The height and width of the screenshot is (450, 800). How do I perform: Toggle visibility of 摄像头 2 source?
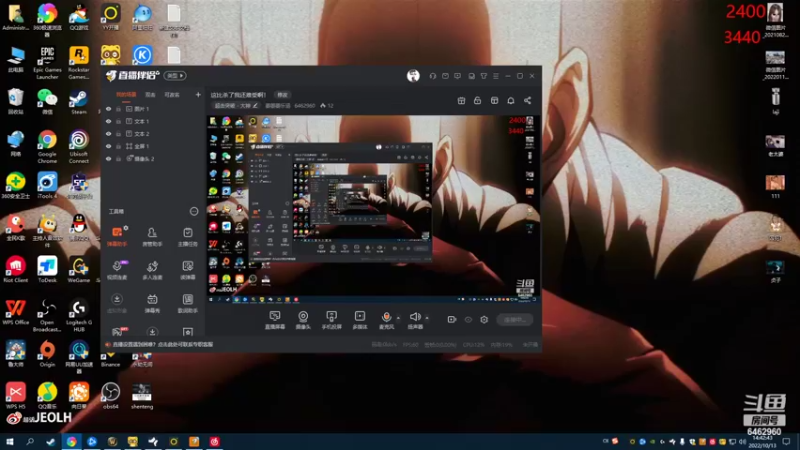pyautogui.click(x=108, y=159)
